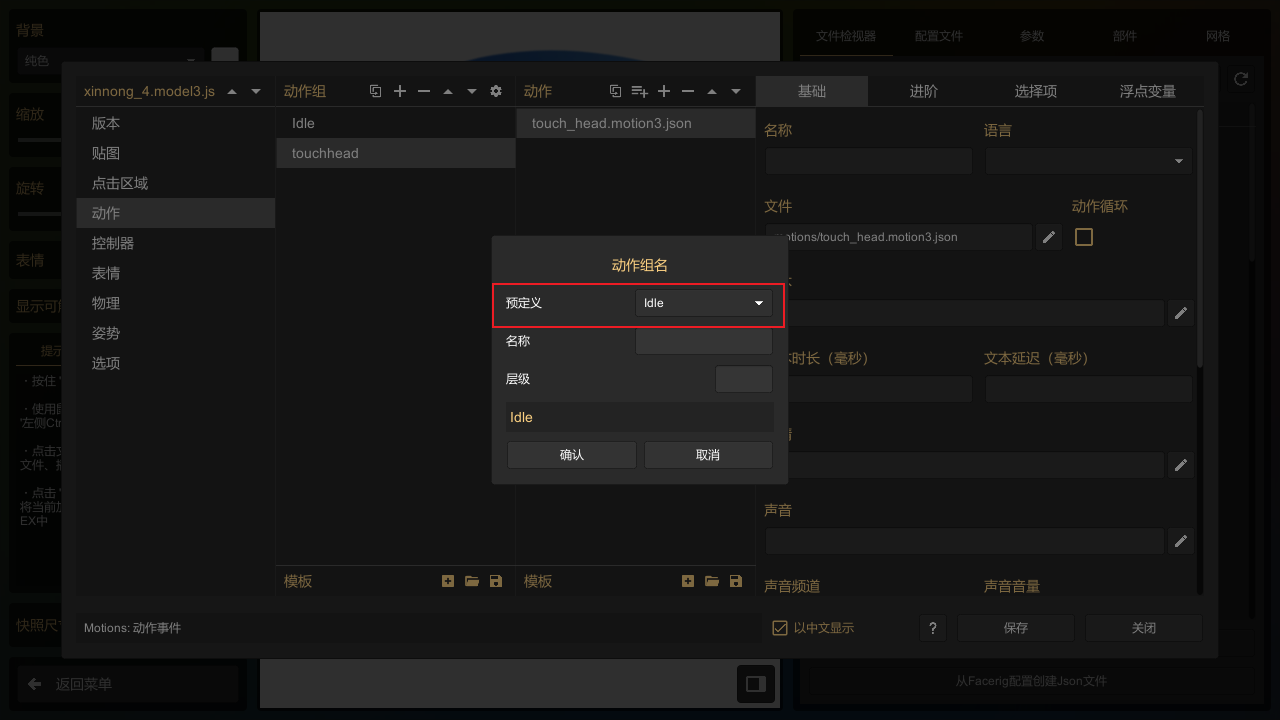The height and width of the screenshot is (720, 1280).
Task: Expand the 语言 dropdown
Action: pos(1089,161)
